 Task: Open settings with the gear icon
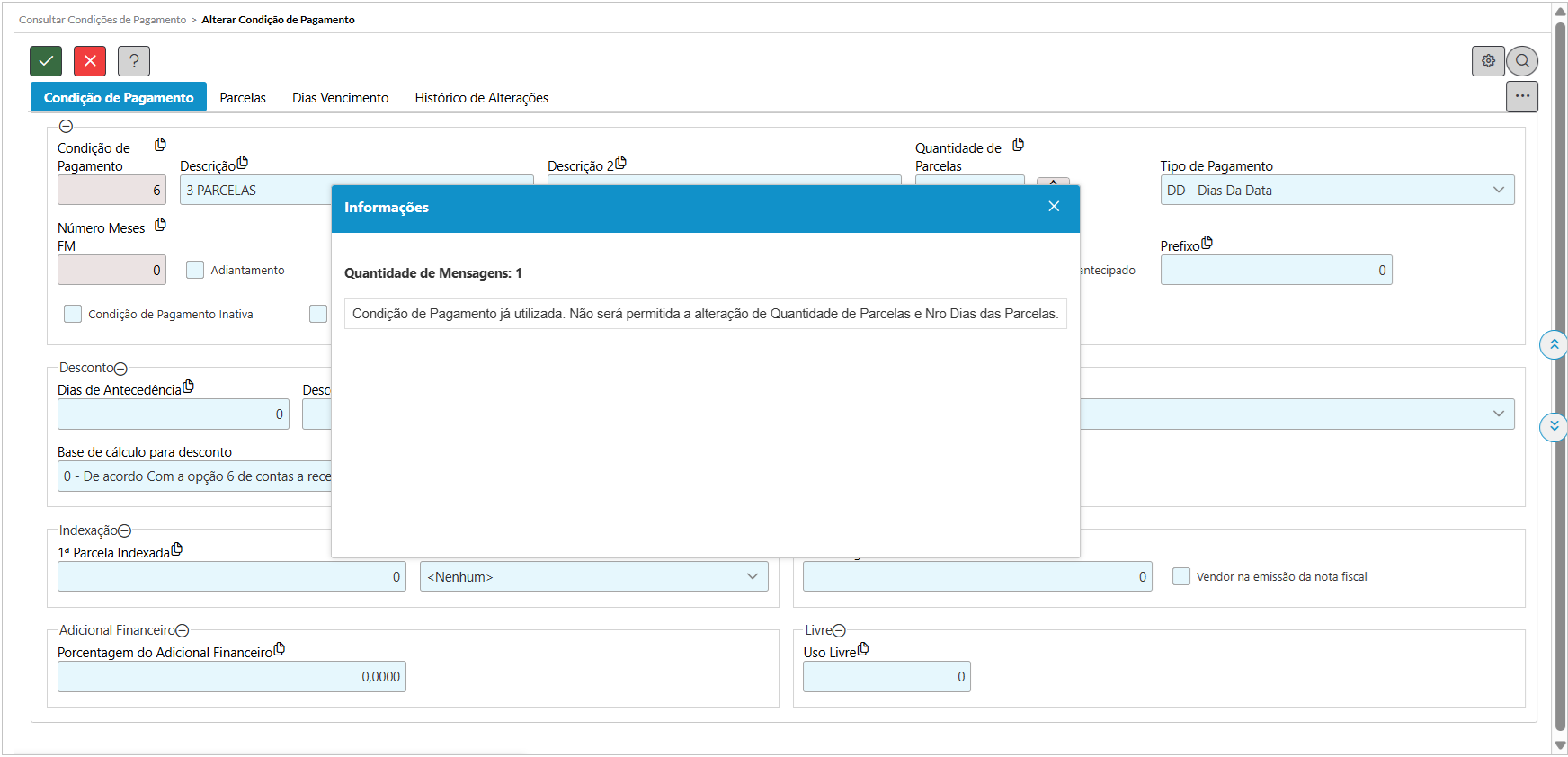tap(1488, 61)
